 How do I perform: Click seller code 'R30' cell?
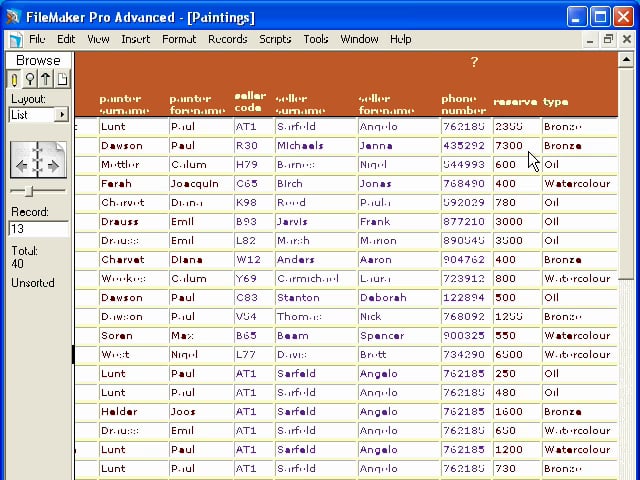[x=254, y=146]
